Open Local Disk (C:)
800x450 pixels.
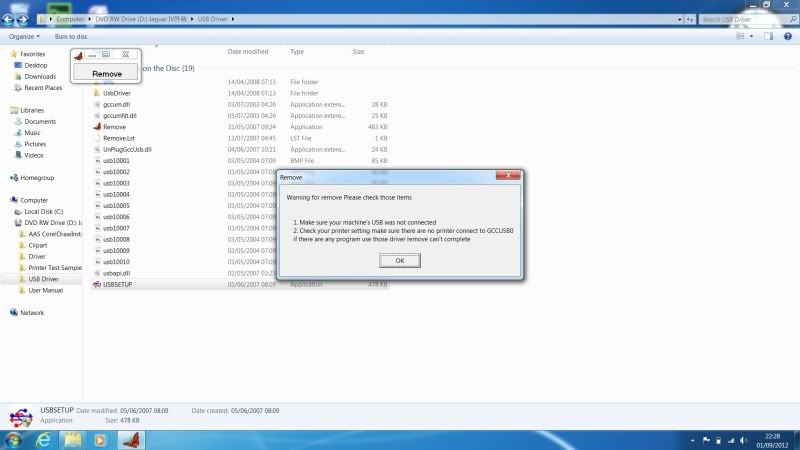(x=43, y=211)
